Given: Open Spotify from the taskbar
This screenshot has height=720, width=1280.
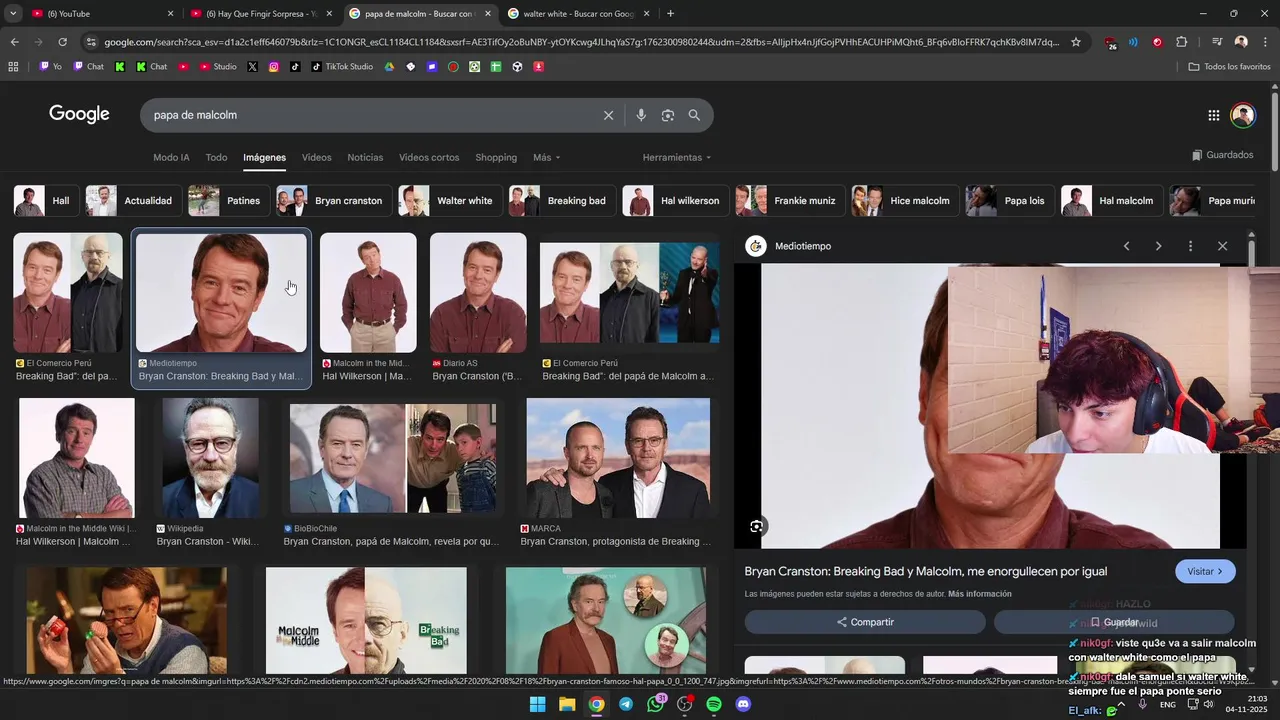Looking at the screenshot, I should tap(714, 704).
